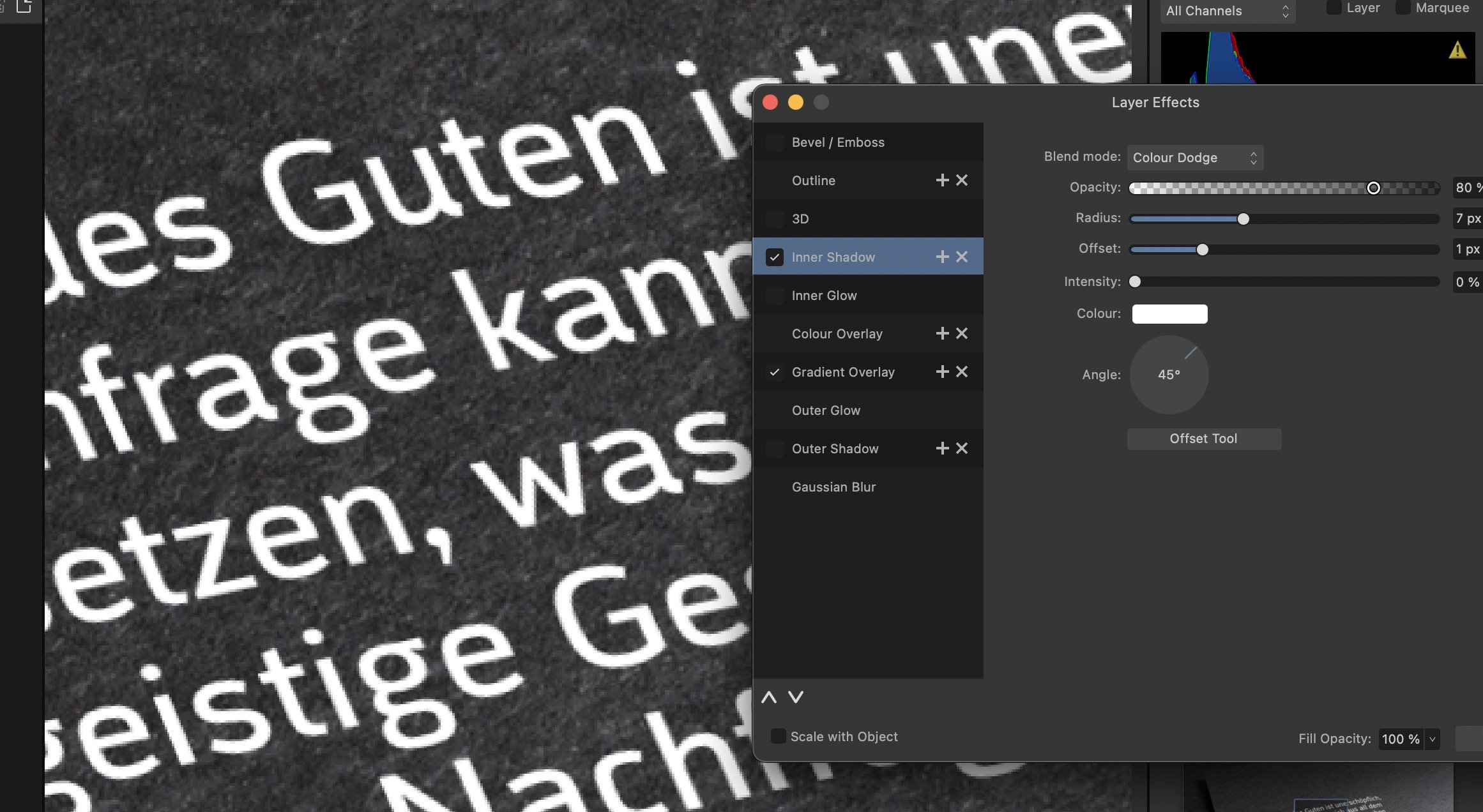The width and height of the screenshot is (1483, 812).
Task: Toggle the Marquee checkbox in histogram panel
Action: pos(1403,8)
